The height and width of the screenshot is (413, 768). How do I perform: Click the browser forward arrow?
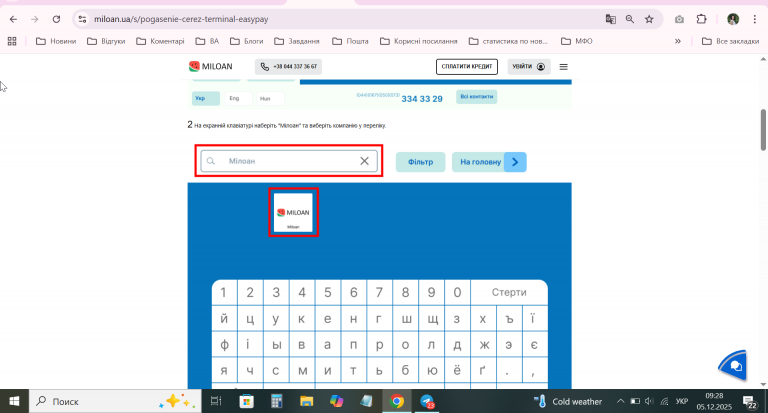[x=34, y=19]
